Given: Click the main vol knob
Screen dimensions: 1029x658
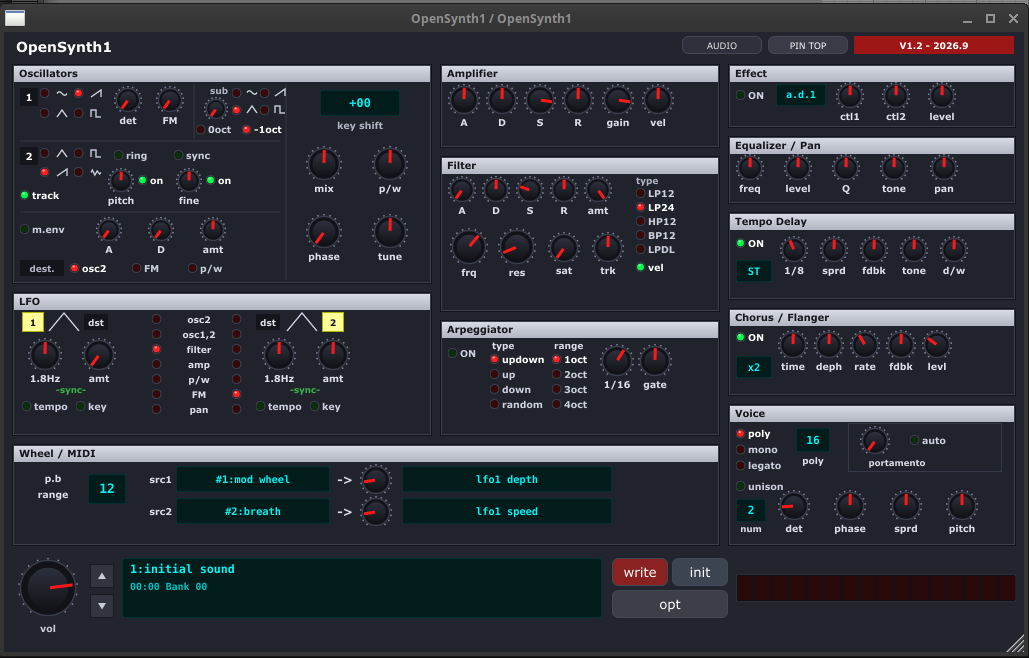Looking at the screenshot, I should click(48, 588).
